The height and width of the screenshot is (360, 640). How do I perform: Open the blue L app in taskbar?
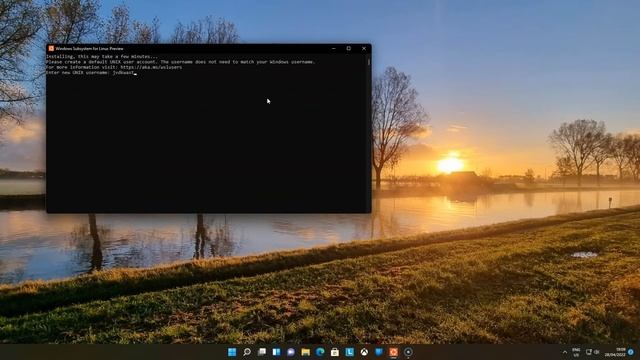[x=349, y=352]
